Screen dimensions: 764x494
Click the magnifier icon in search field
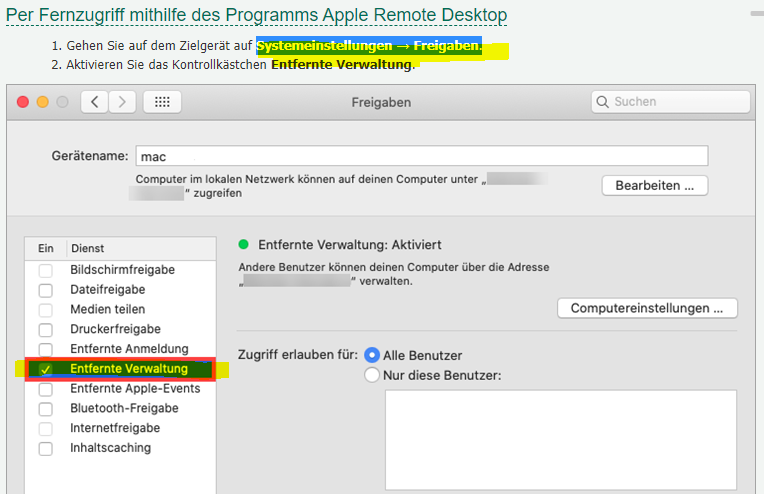point(603,102)
